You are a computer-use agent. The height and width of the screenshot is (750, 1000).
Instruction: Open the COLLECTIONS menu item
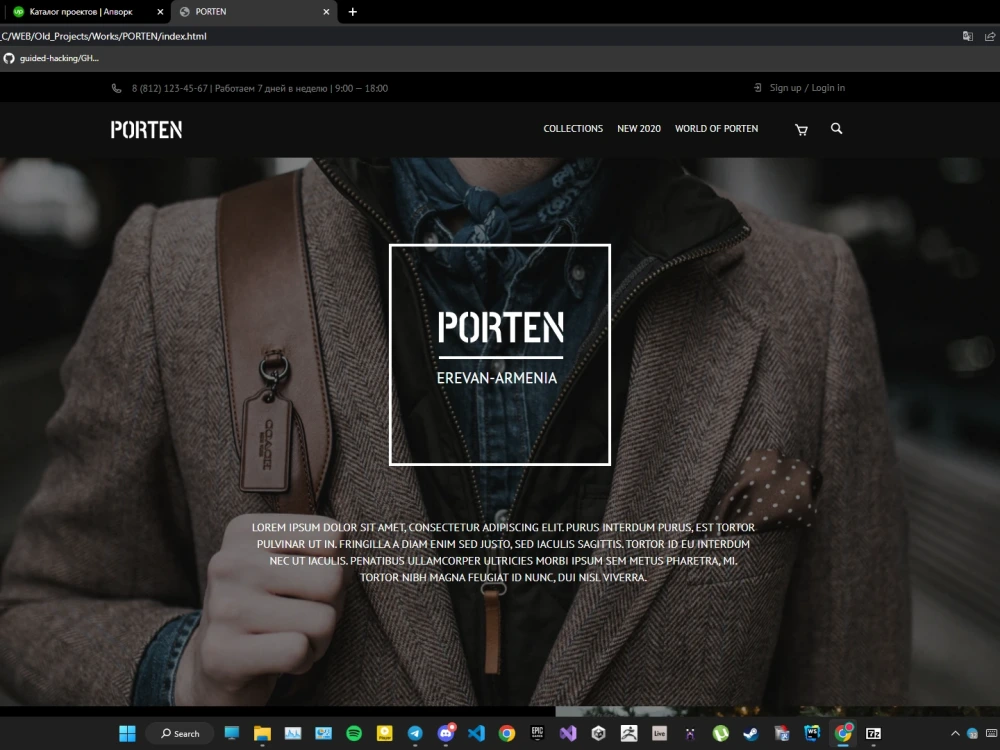pyautogui.click(x=573, y=129)
